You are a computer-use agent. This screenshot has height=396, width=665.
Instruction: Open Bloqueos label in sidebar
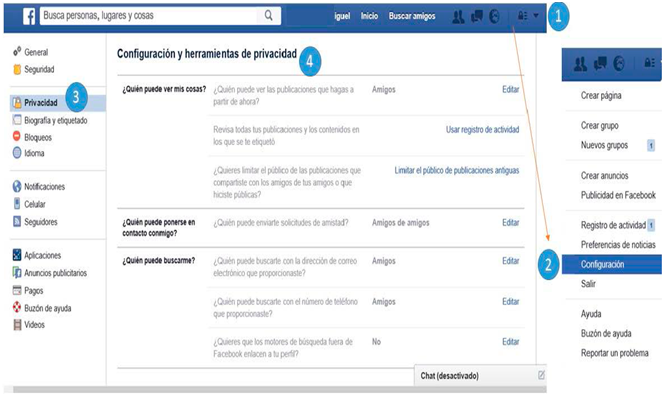[x=38, y=137]
